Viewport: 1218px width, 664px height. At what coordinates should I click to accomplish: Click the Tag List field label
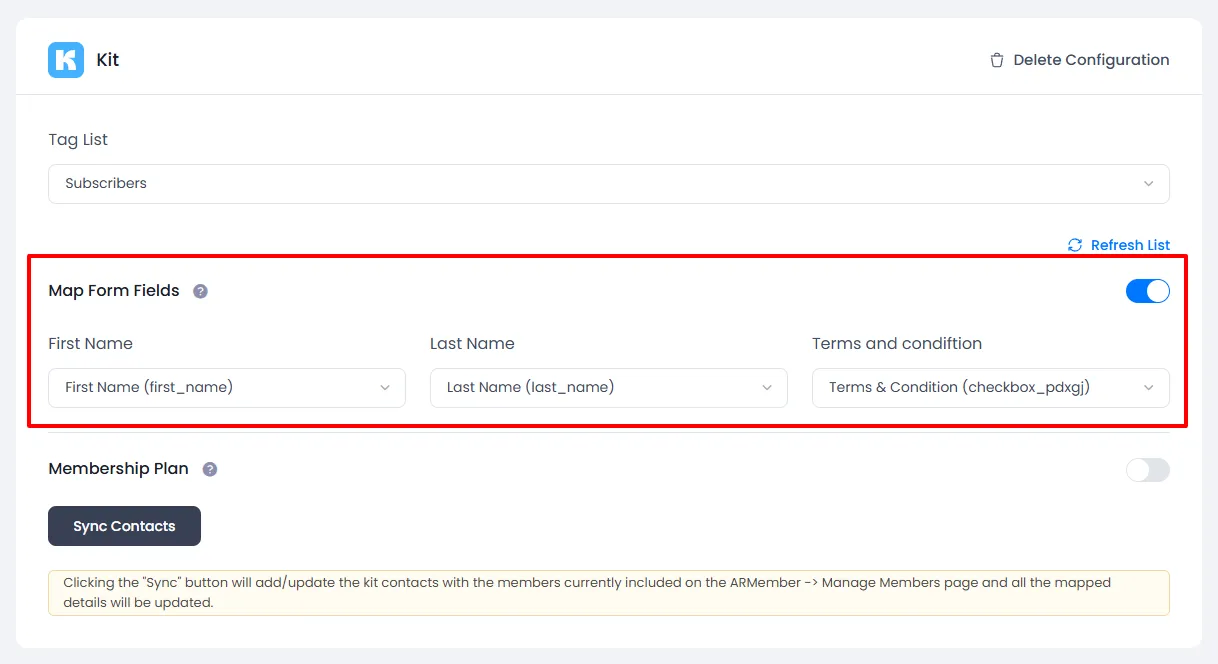pos(78,140)
